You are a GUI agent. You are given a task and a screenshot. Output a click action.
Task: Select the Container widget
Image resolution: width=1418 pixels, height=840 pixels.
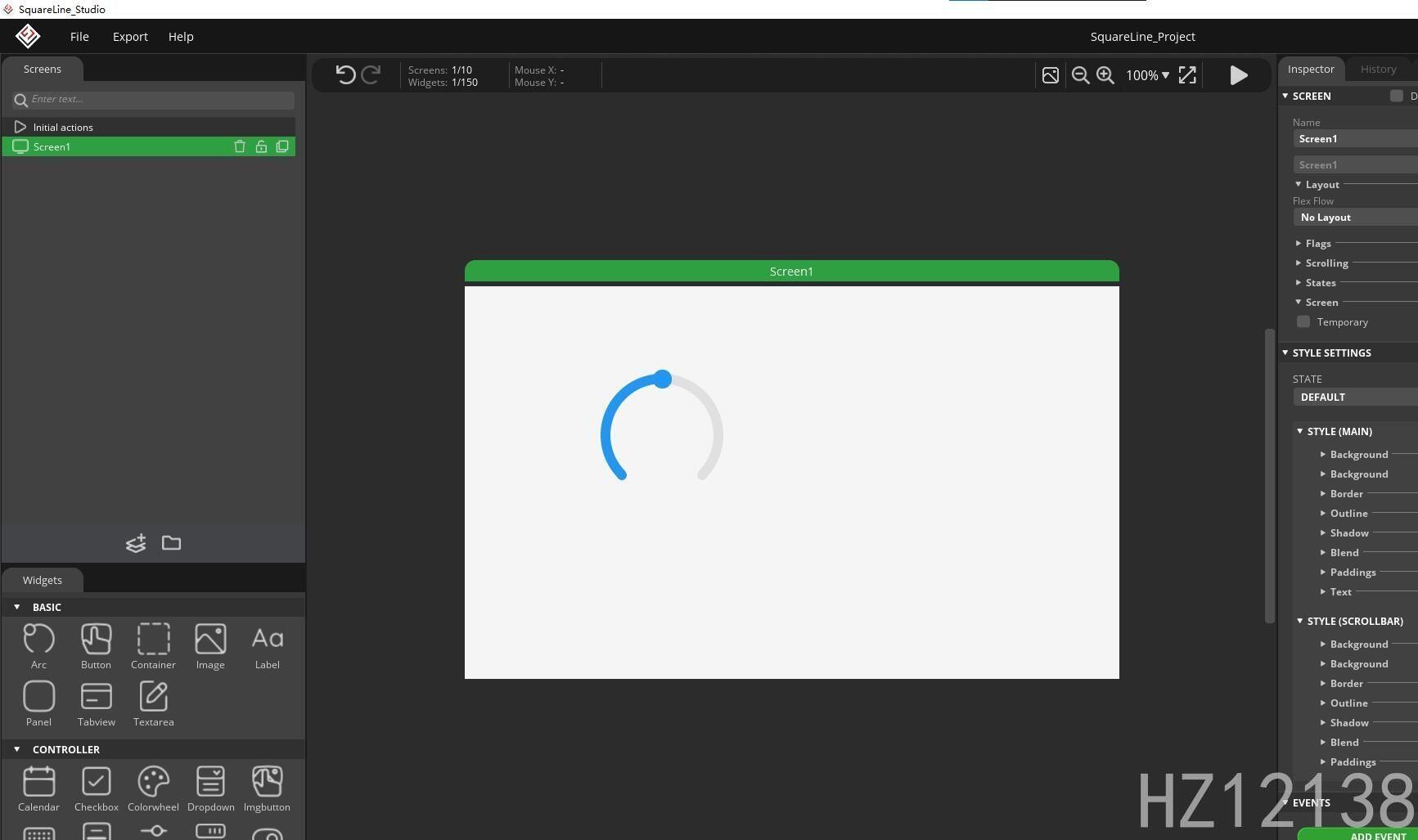153,646
